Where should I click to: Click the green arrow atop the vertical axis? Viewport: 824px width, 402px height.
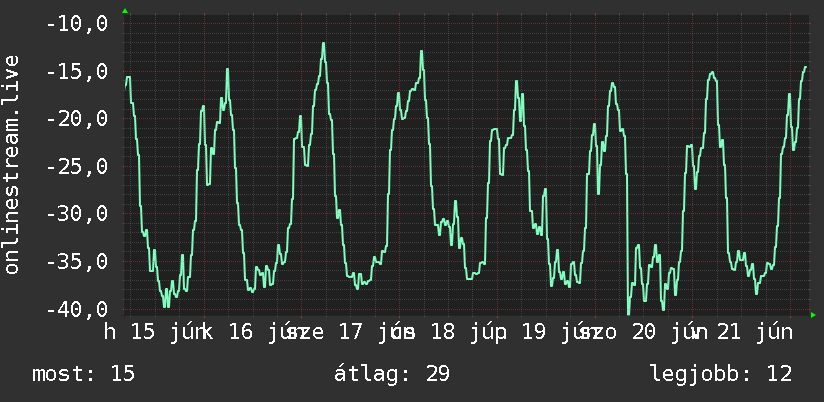(x=125, y=11)
